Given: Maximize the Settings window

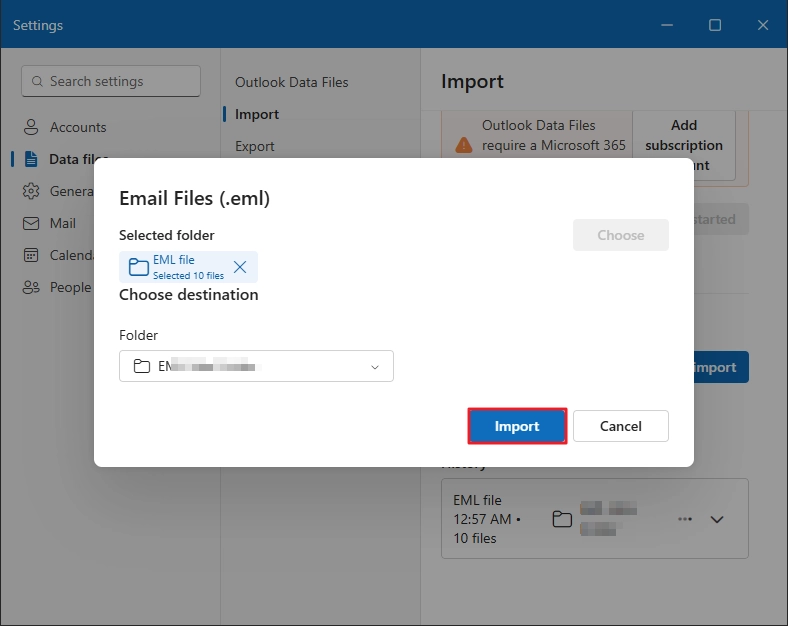Looking at the screenshot, I should tap(715, 25).
